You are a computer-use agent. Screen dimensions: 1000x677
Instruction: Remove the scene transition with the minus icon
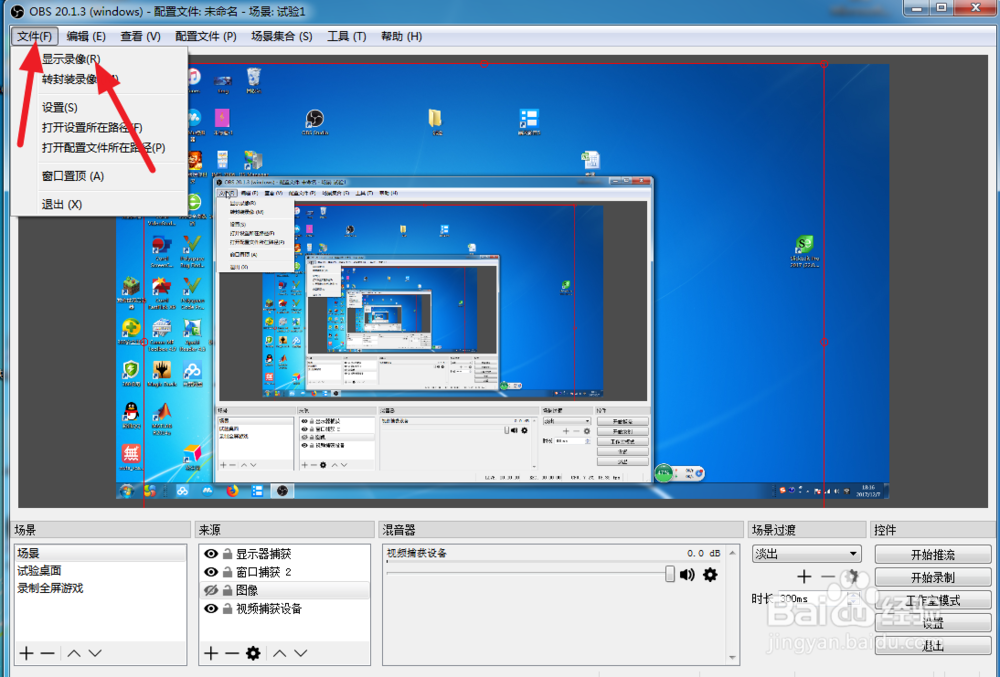click(828, 577)
